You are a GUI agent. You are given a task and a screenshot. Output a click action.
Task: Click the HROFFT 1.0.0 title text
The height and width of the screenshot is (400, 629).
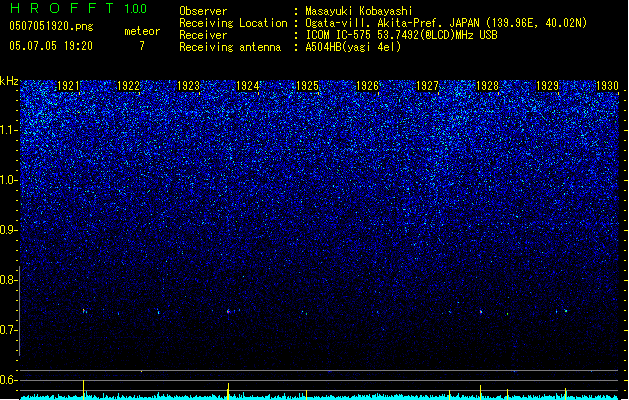[x=79, y=8]
